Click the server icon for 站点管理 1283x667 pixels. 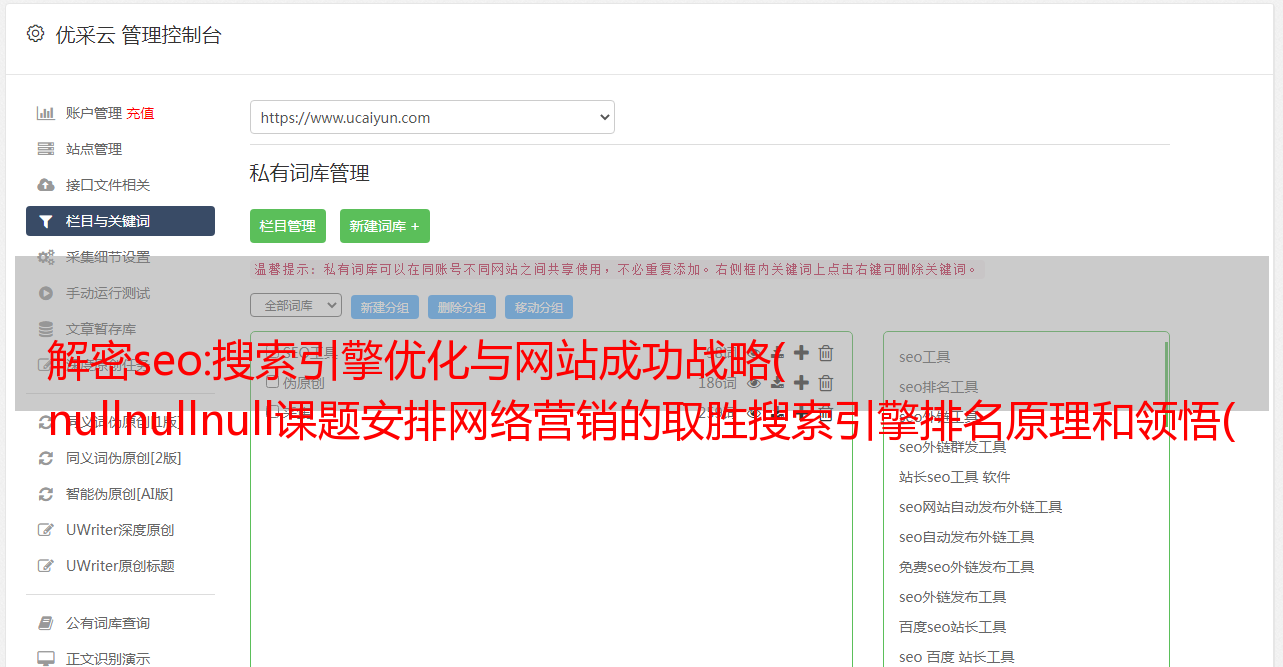(45, 149)
